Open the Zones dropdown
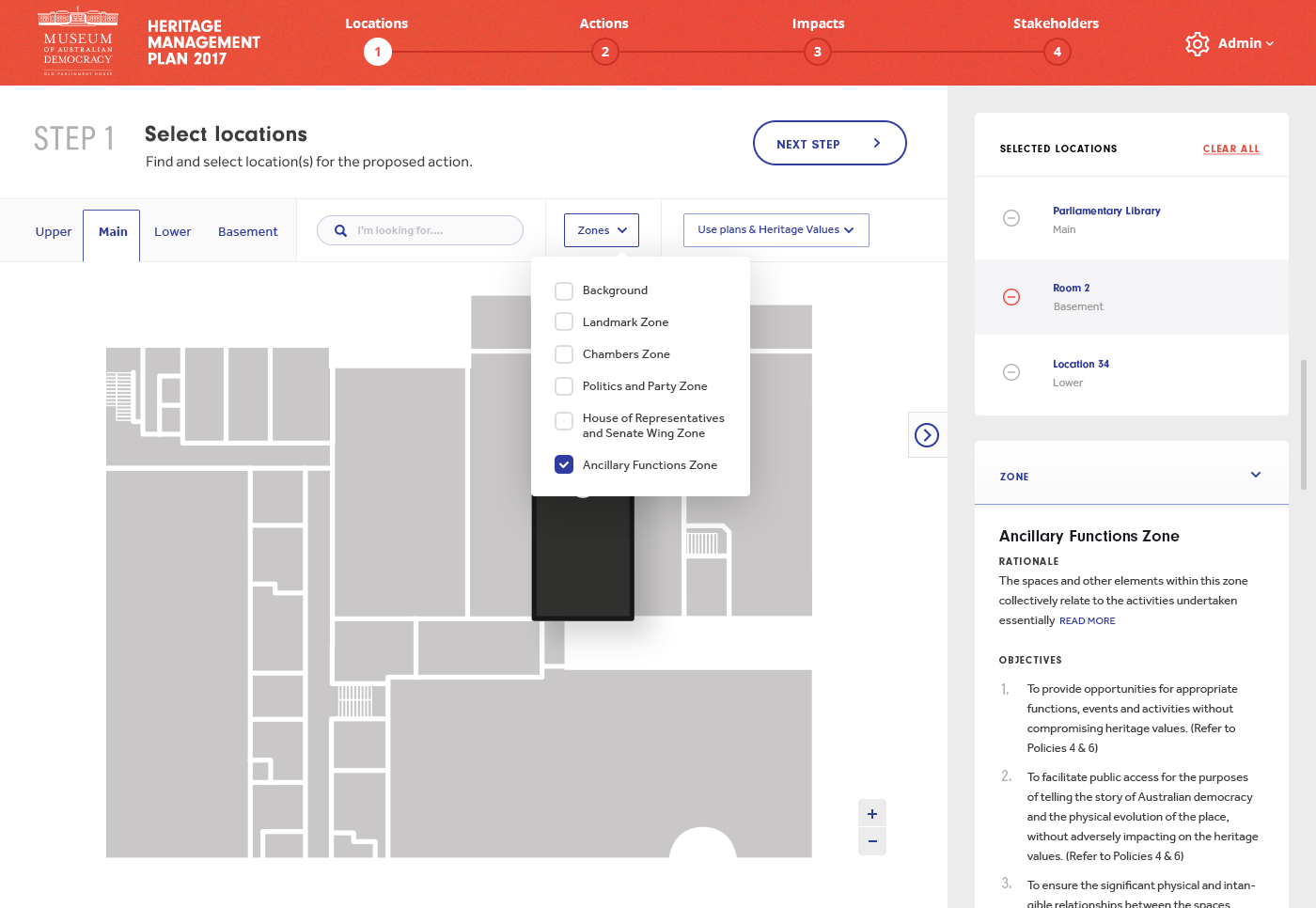Screen dimensions: 1316x908 click(x=601, y=229)
